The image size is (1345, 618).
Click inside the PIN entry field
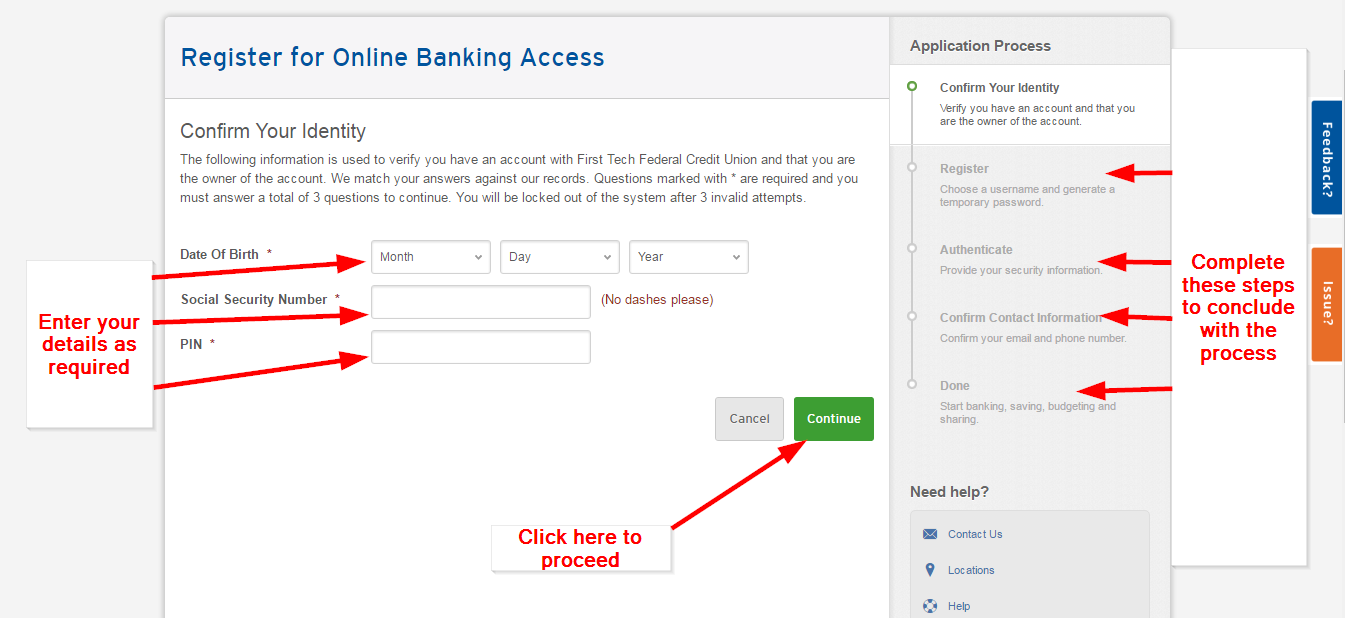pyautogui.click(x=480, y=347)
